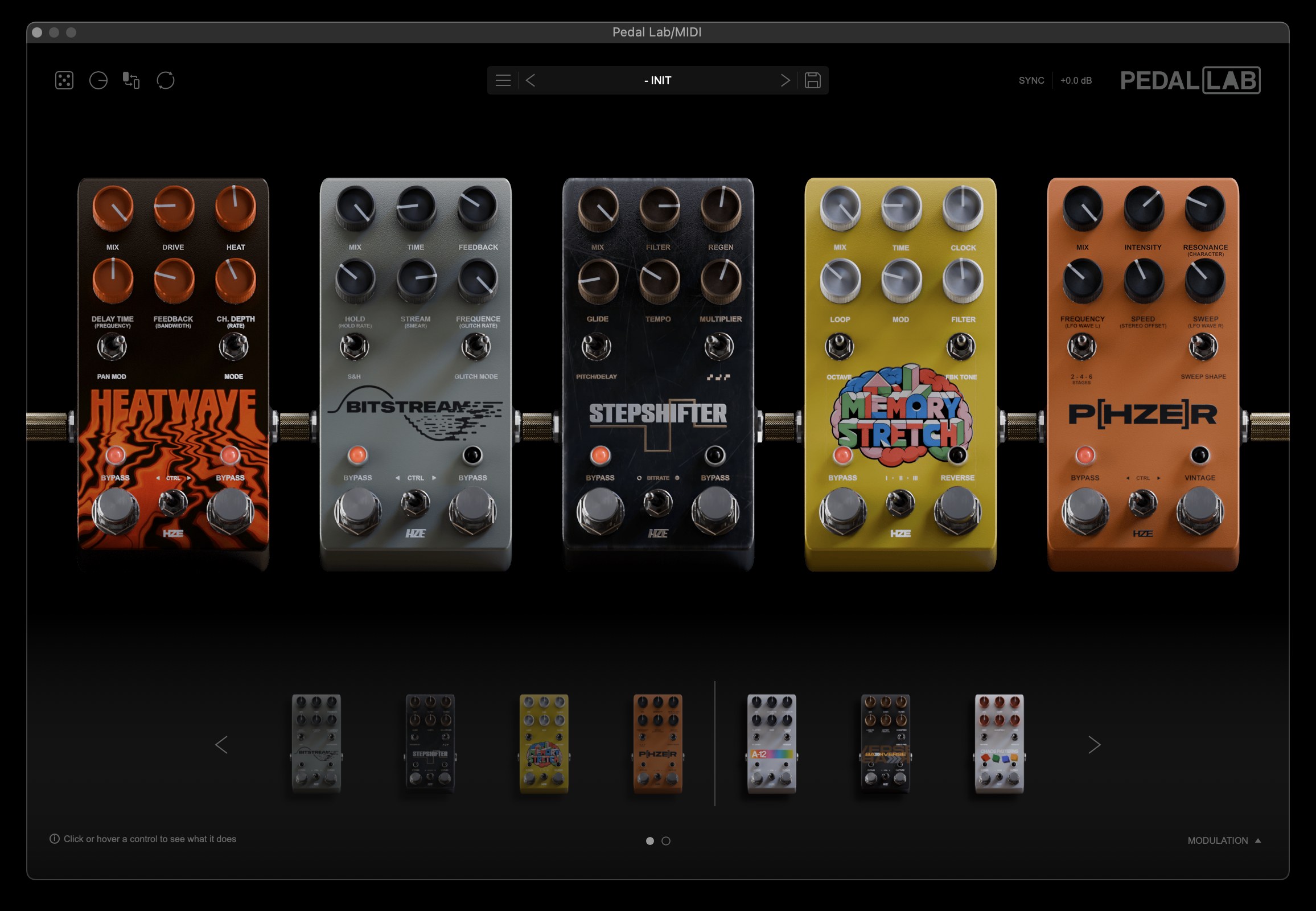Adjust the Heatwave DRIVE knob
The image size is (1316, 911).
coord(174,207)
